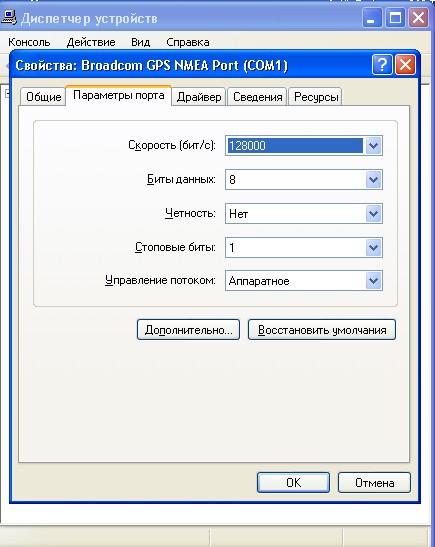Close the Диспетчер устройств window
435x547 pixels.
coord(418,18)
